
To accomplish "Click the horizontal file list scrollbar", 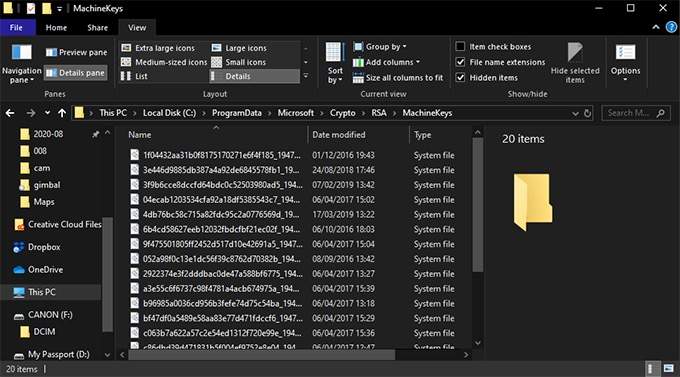I will (x=262, y=355).
